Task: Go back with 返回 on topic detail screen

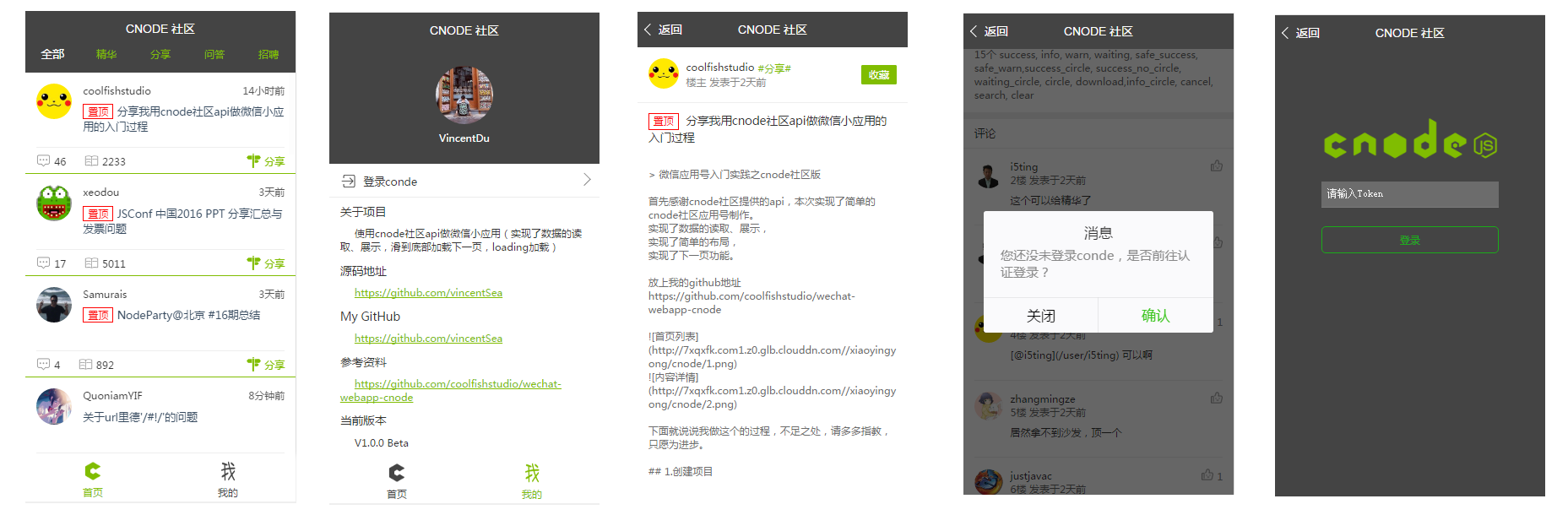Action: [664, 30]
